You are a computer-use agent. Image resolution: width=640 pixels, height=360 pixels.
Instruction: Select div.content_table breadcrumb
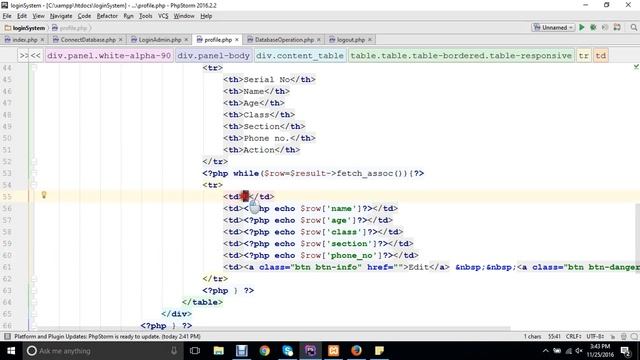pos(300,56)
